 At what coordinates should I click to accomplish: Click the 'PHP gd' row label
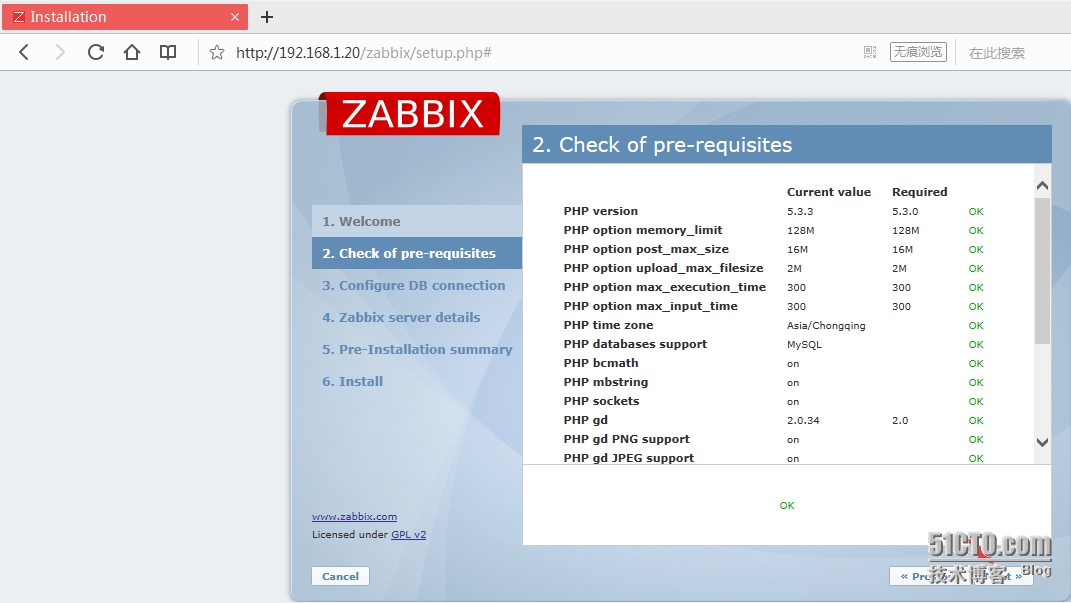(585, 420)
